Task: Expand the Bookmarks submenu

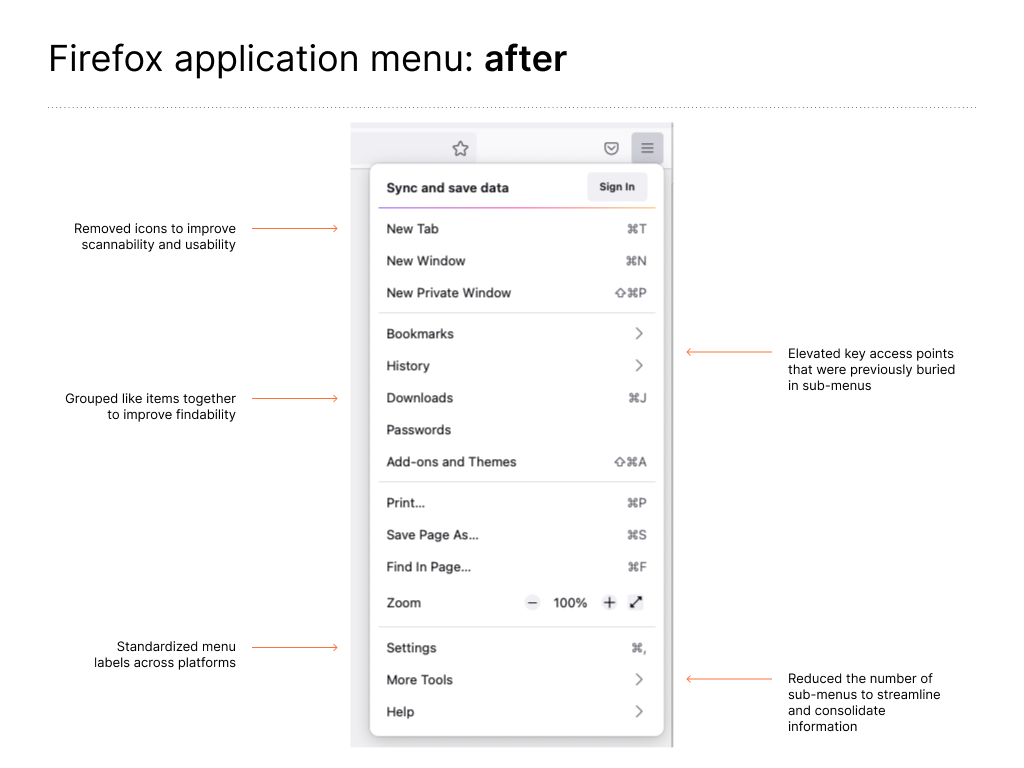Action: click(516, 334)
